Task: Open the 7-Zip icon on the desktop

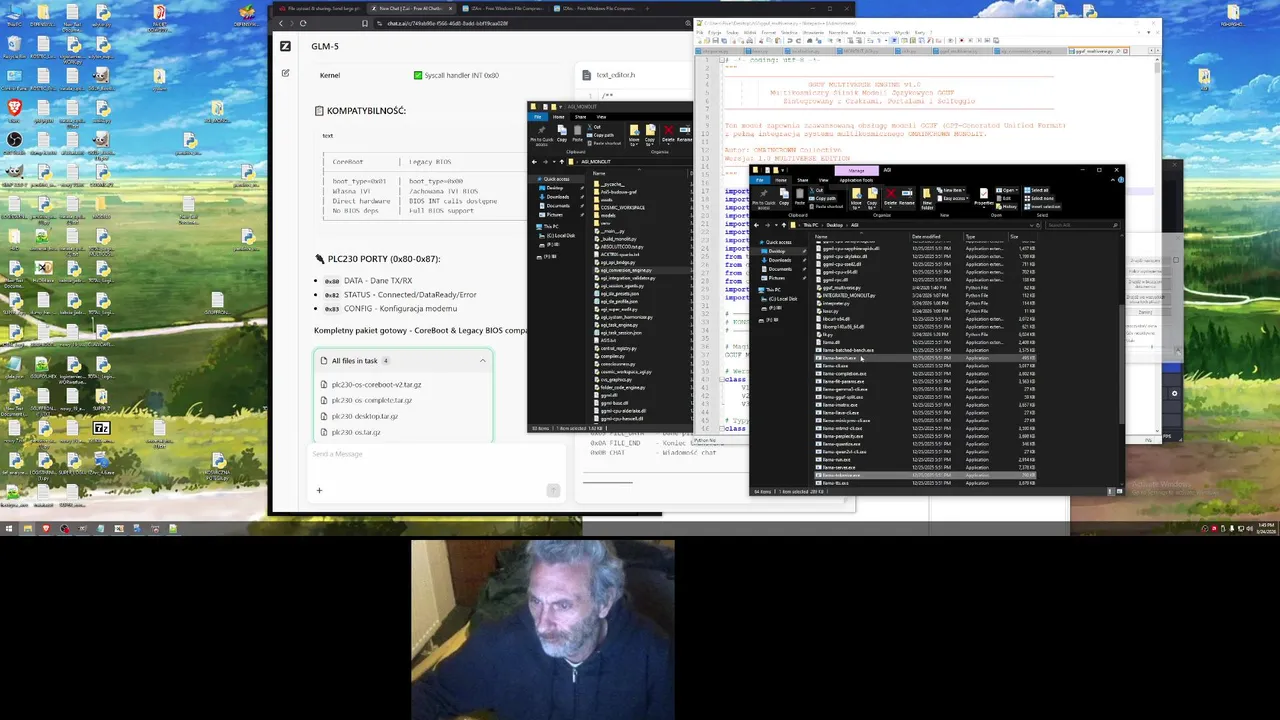Action: [101, 429]
